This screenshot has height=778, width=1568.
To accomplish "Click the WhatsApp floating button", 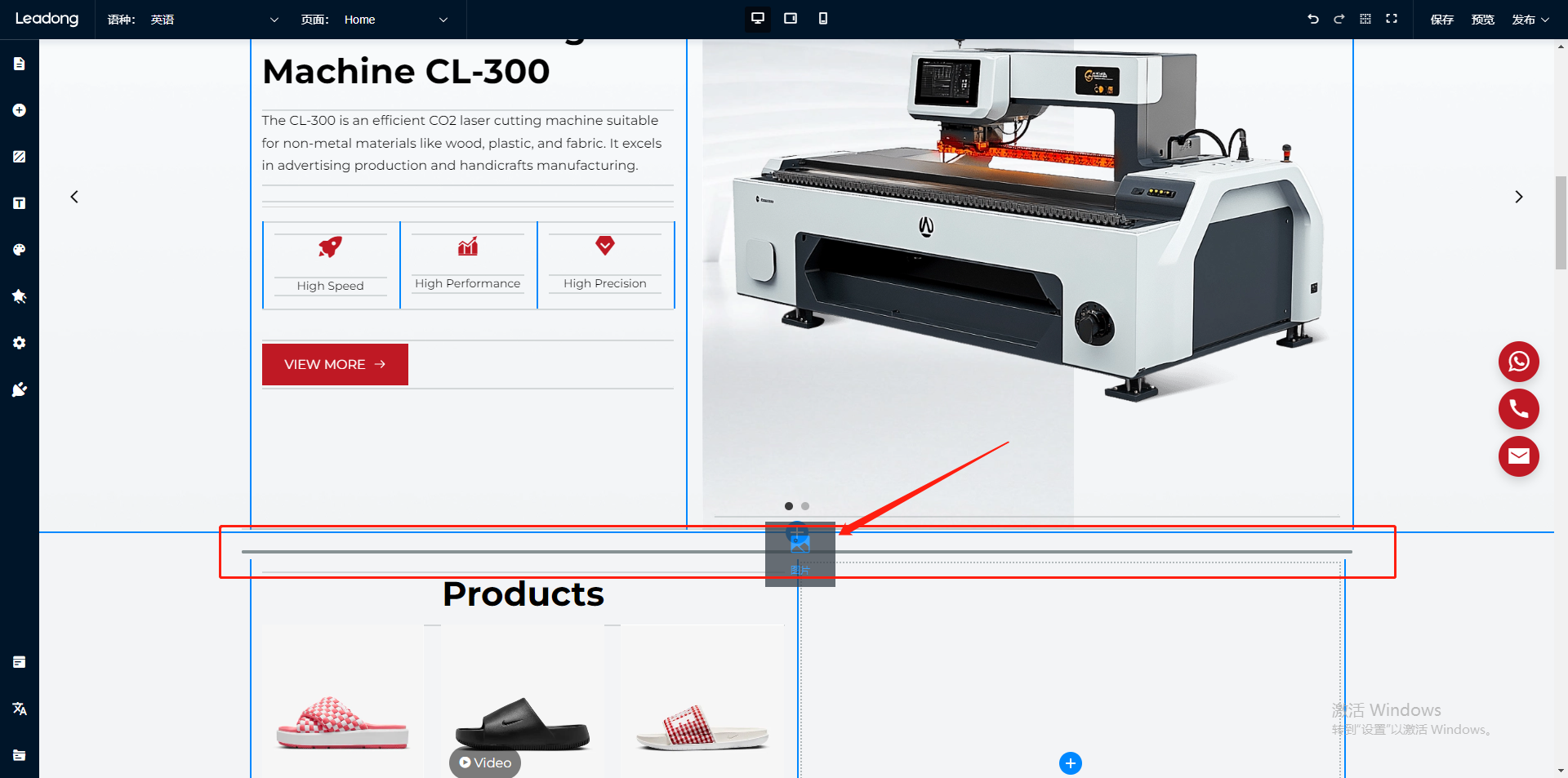I will (x=1518, y=362).
